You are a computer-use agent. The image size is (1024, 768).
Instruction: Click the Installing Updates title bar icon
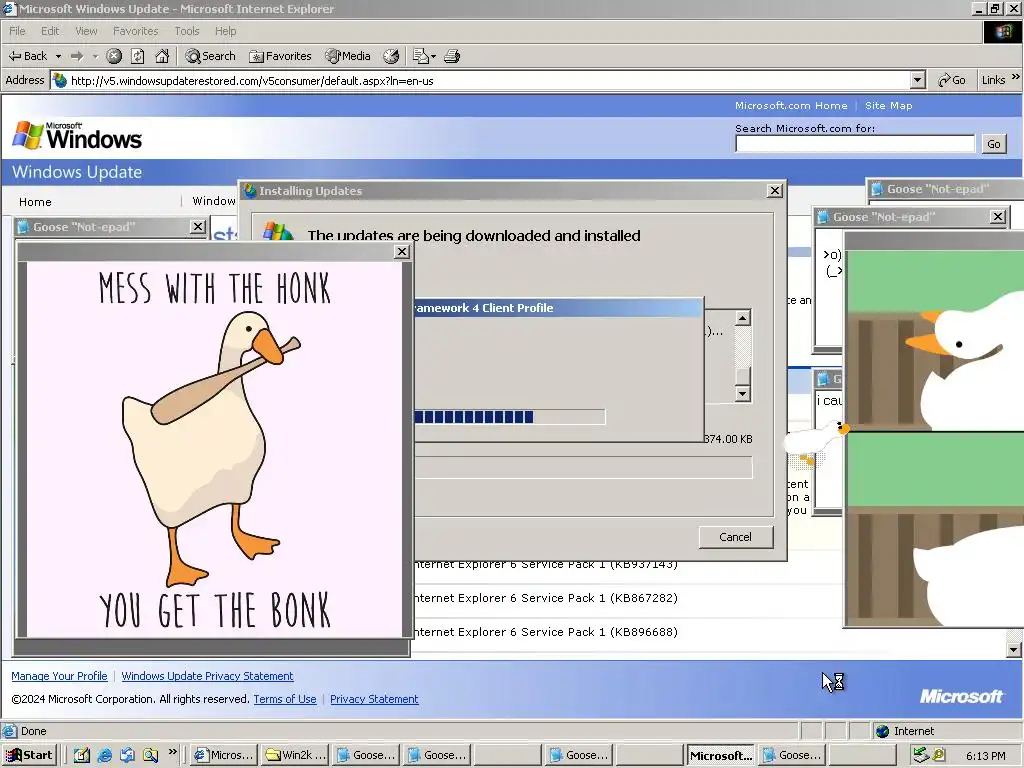250,191
